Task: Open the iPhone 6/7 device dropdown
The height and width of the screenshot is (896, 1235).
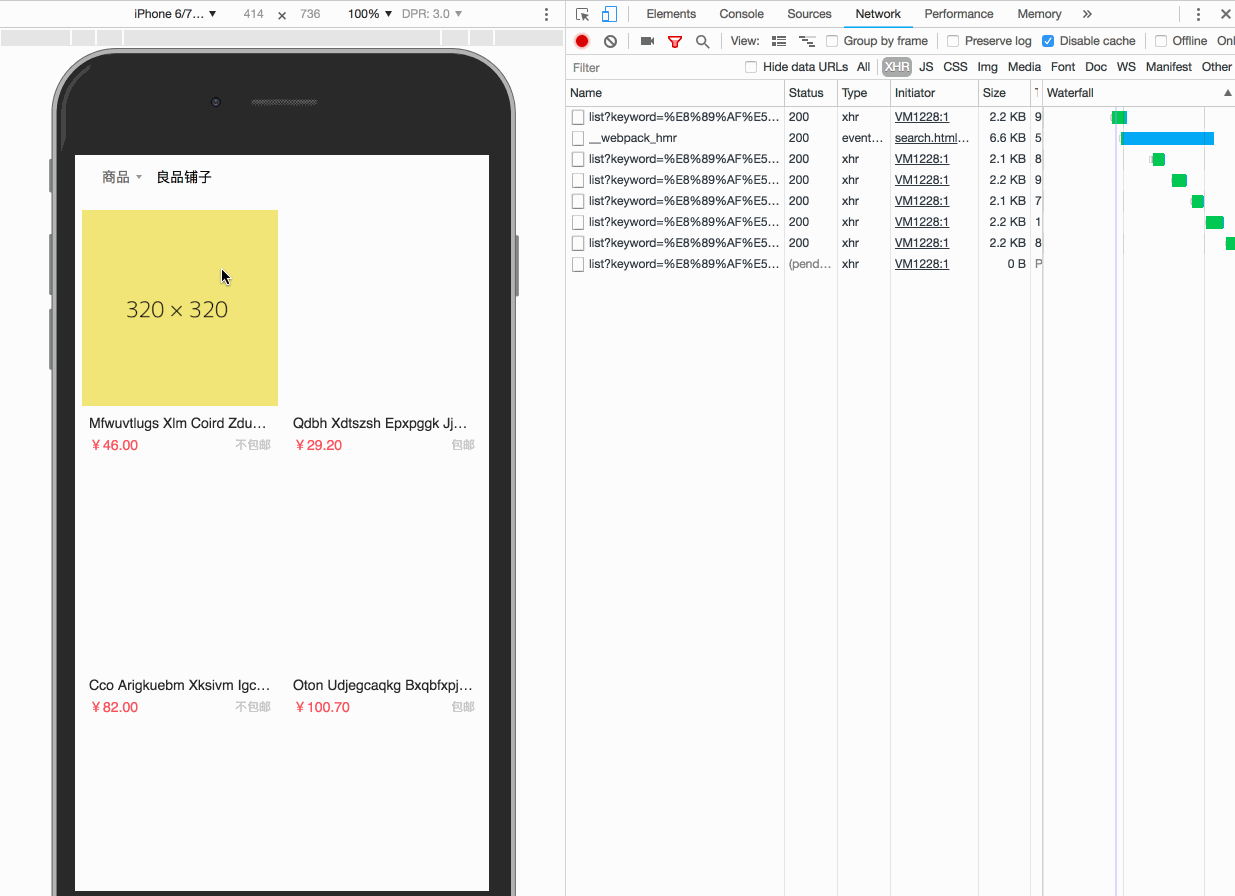Action: [x=175, y=14]
